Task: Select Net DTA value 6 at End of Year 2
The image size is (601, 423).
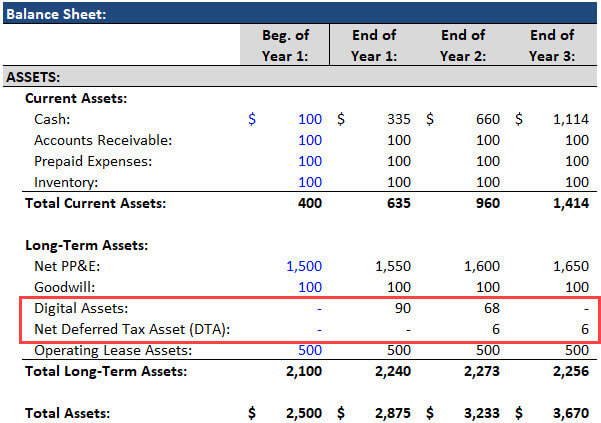Action: (x=496, y=329)
